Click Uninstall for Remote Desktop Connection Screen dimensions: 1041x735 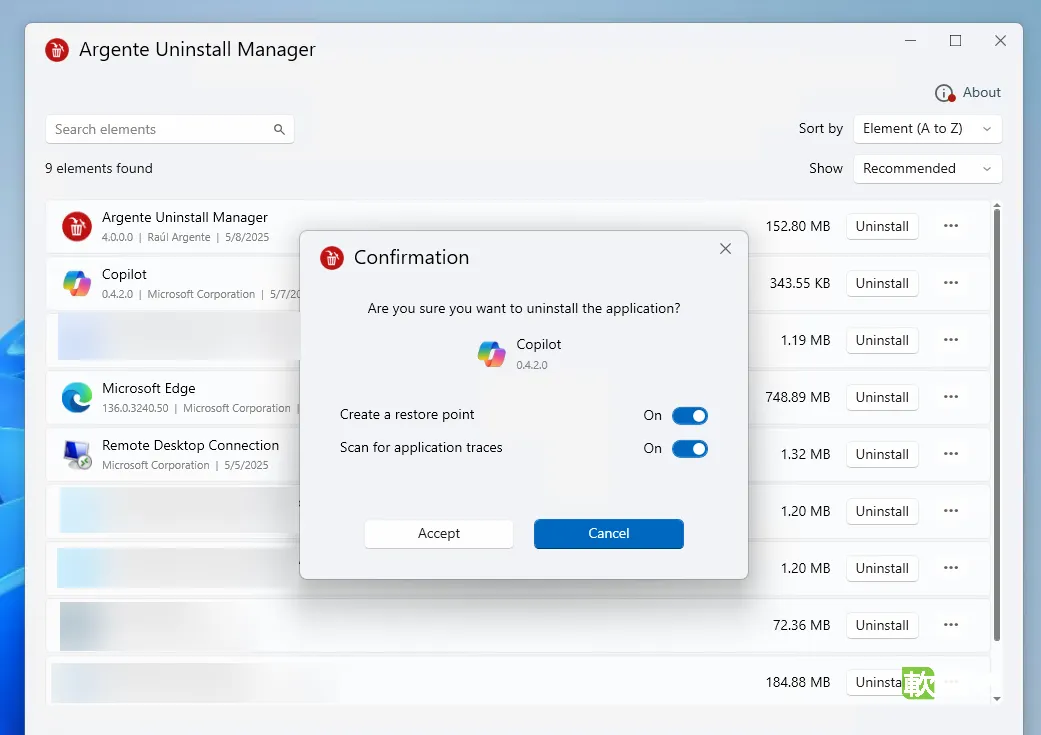(882, 455)
